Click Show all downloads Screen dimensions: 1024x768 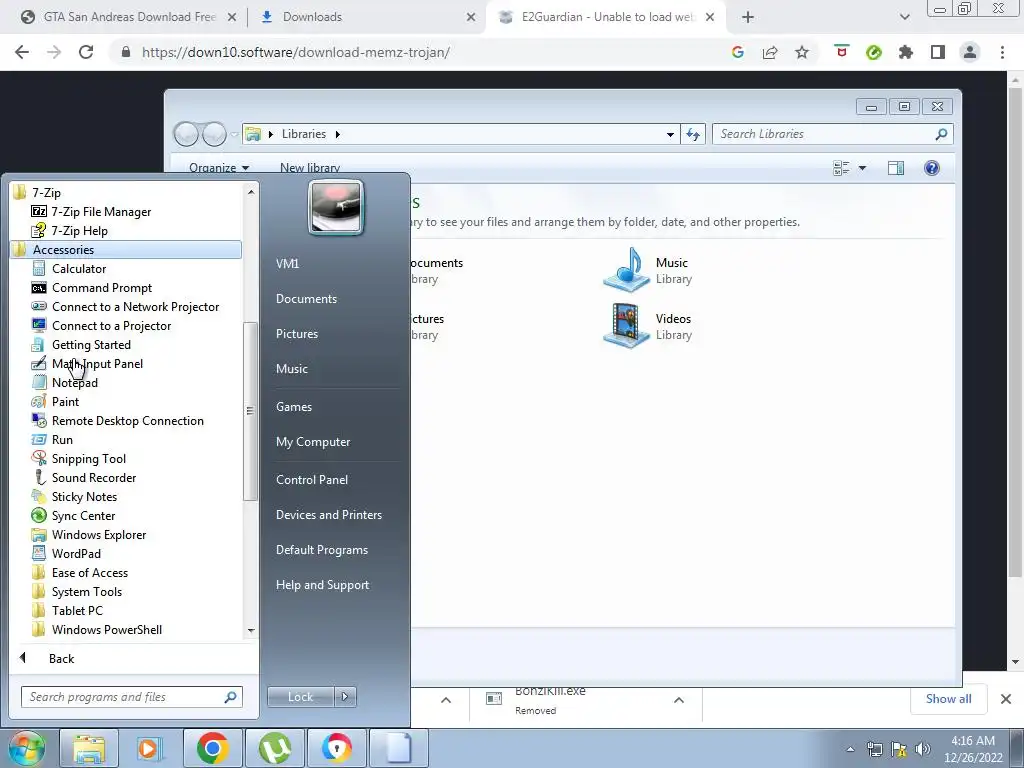pyautogui.click(x=948, y=699)
